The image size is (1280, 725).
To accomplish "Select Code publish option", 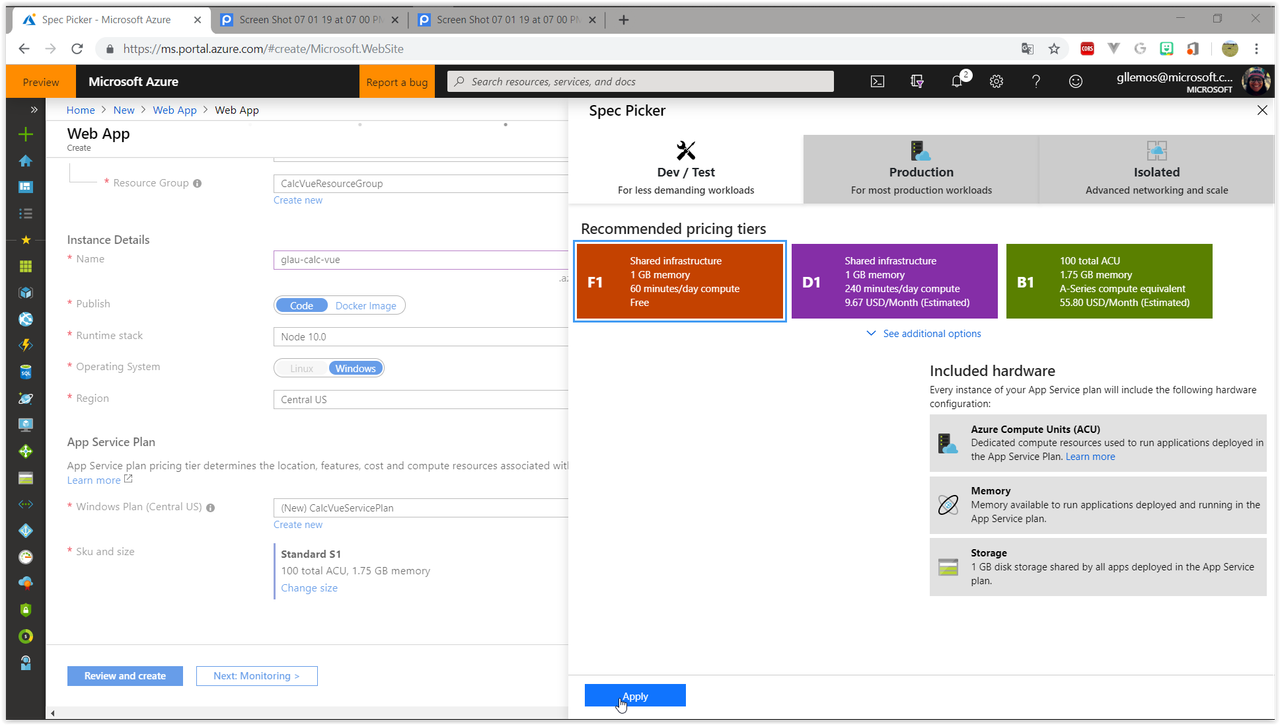I will pos(302,306).
